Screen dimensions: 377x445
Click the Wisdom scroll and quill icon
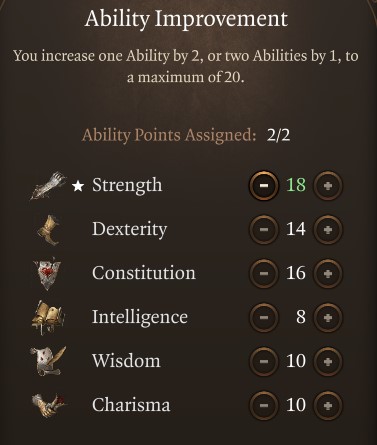48,361
